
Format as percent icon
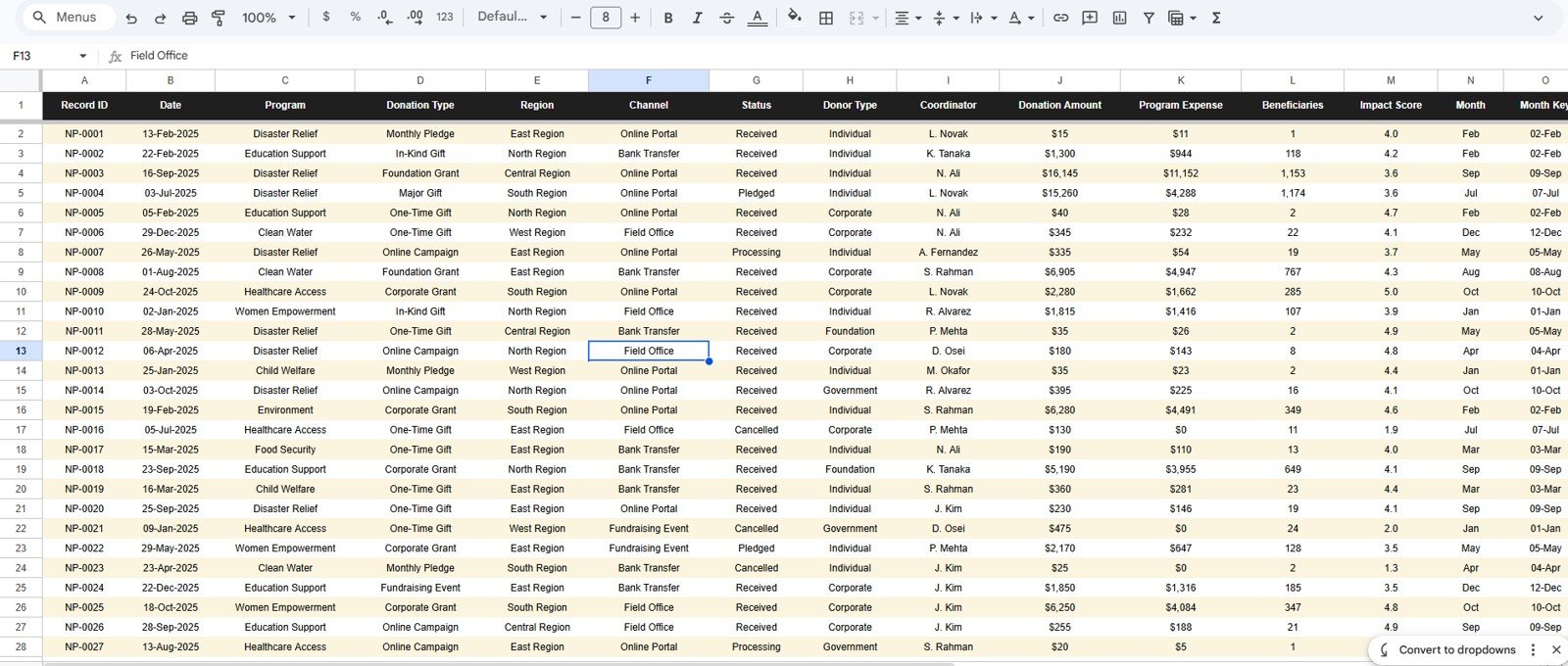(355, 18)
